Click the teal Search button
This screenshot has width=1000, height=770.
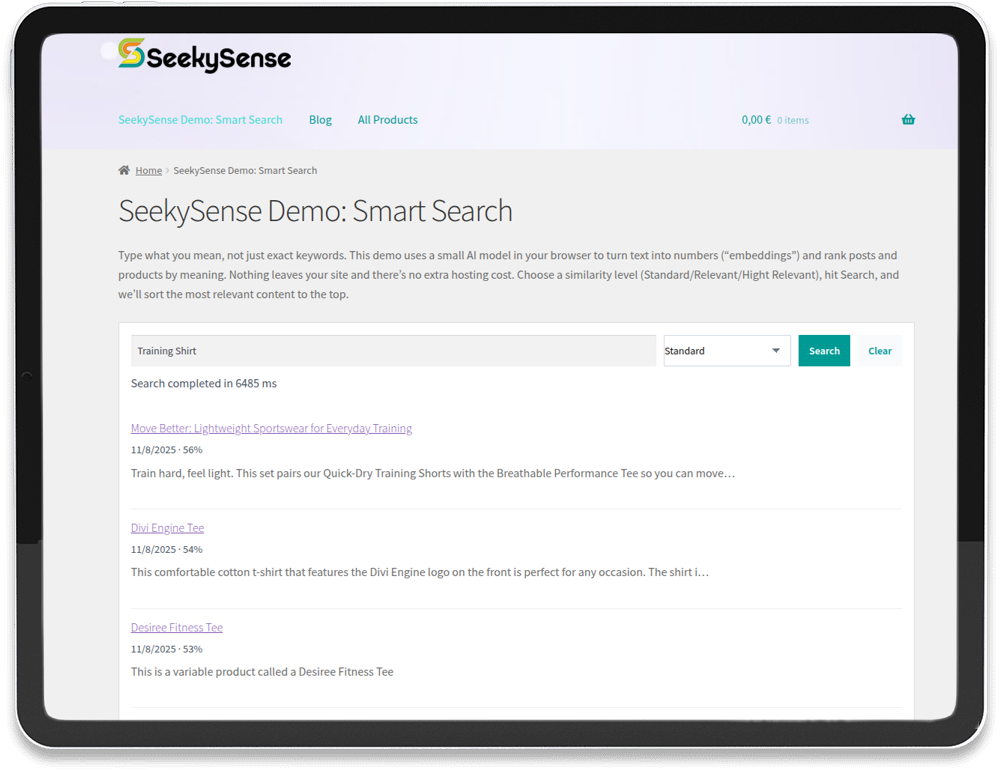pos(824,350)
